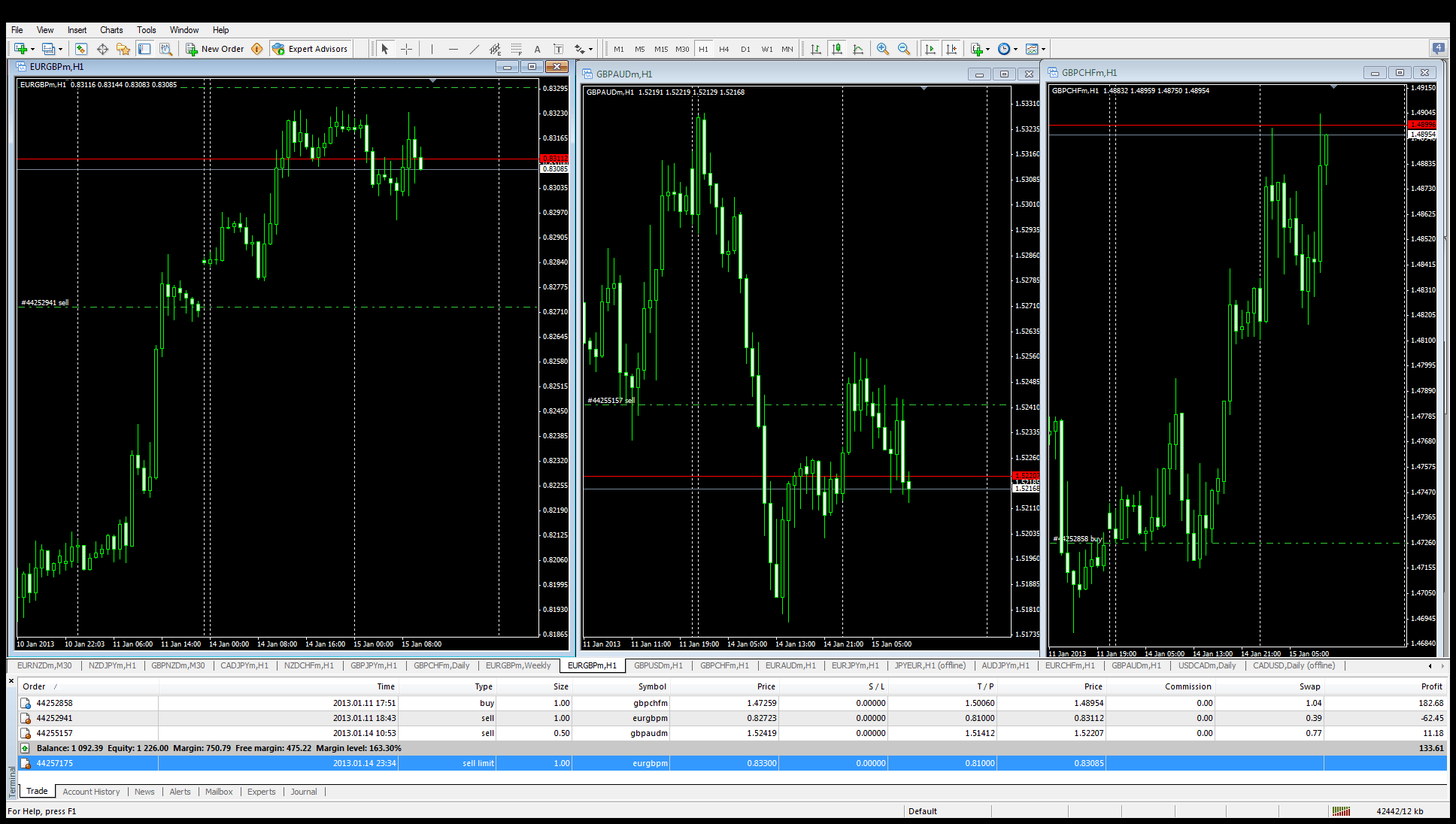Click the Zoom In magnifier icon
The image size is (1456, 824).
[883, 49]
